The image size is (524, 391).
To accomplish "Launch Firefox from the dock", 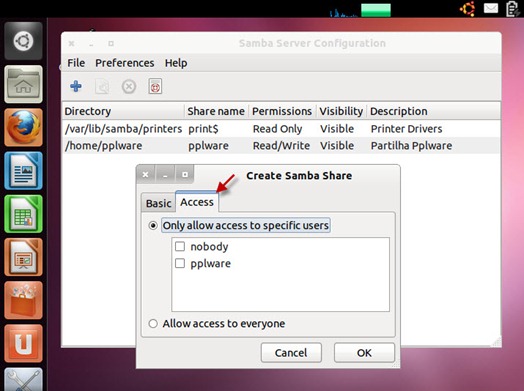I will coord(23,127).
